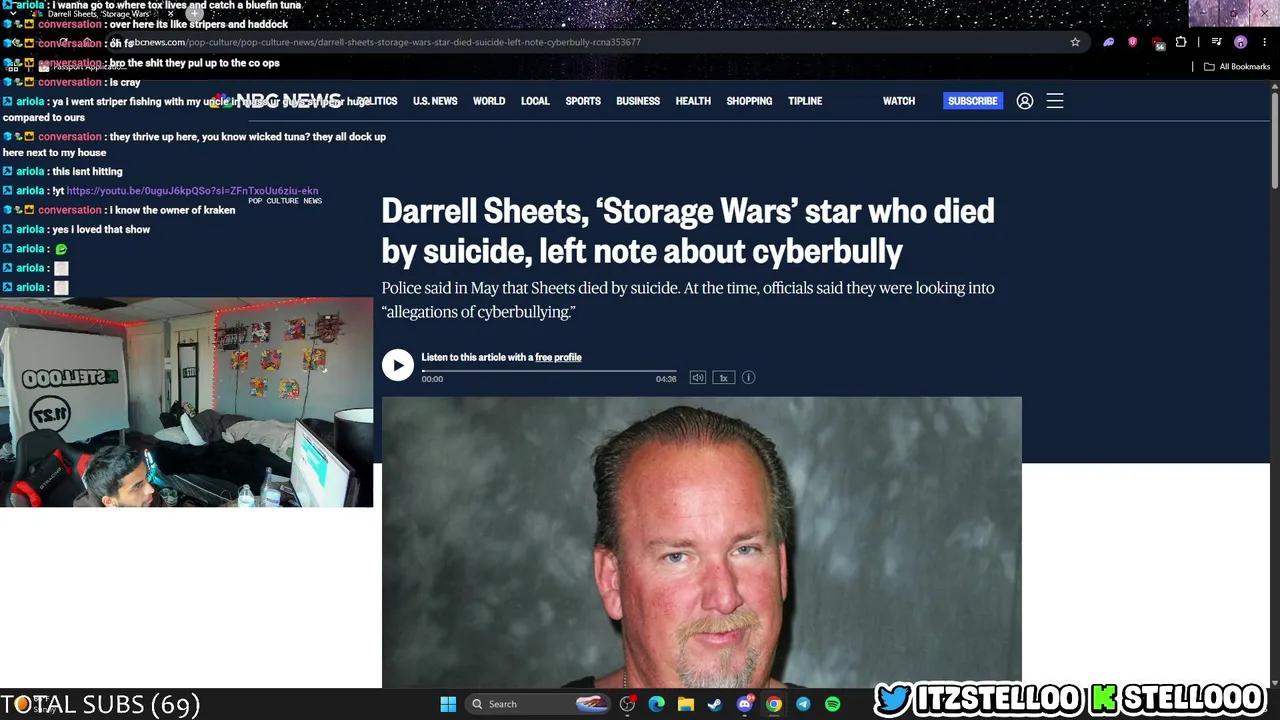Select Tipline in the navigation bar
The width and height of the screenshot is (1280, 720).
tap(805, 101)
